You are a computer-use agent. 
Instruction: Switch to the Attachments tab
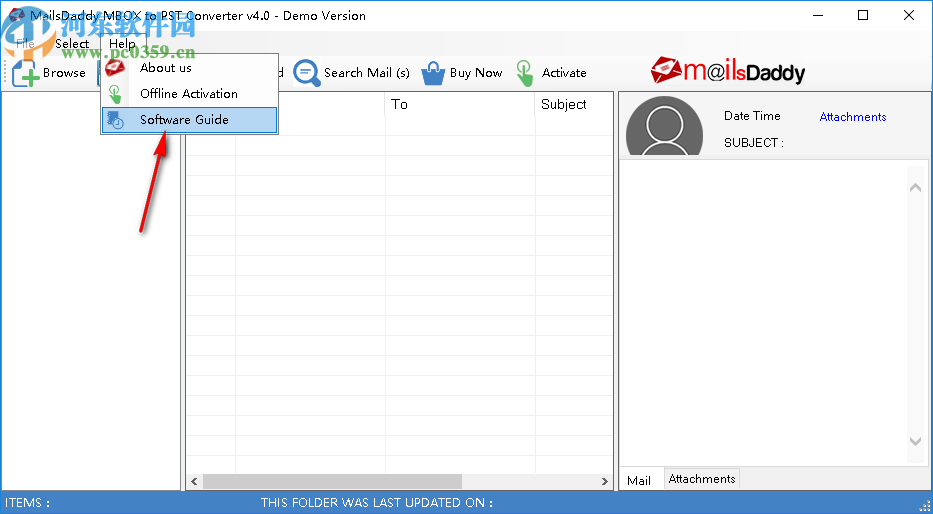[702, 479]
